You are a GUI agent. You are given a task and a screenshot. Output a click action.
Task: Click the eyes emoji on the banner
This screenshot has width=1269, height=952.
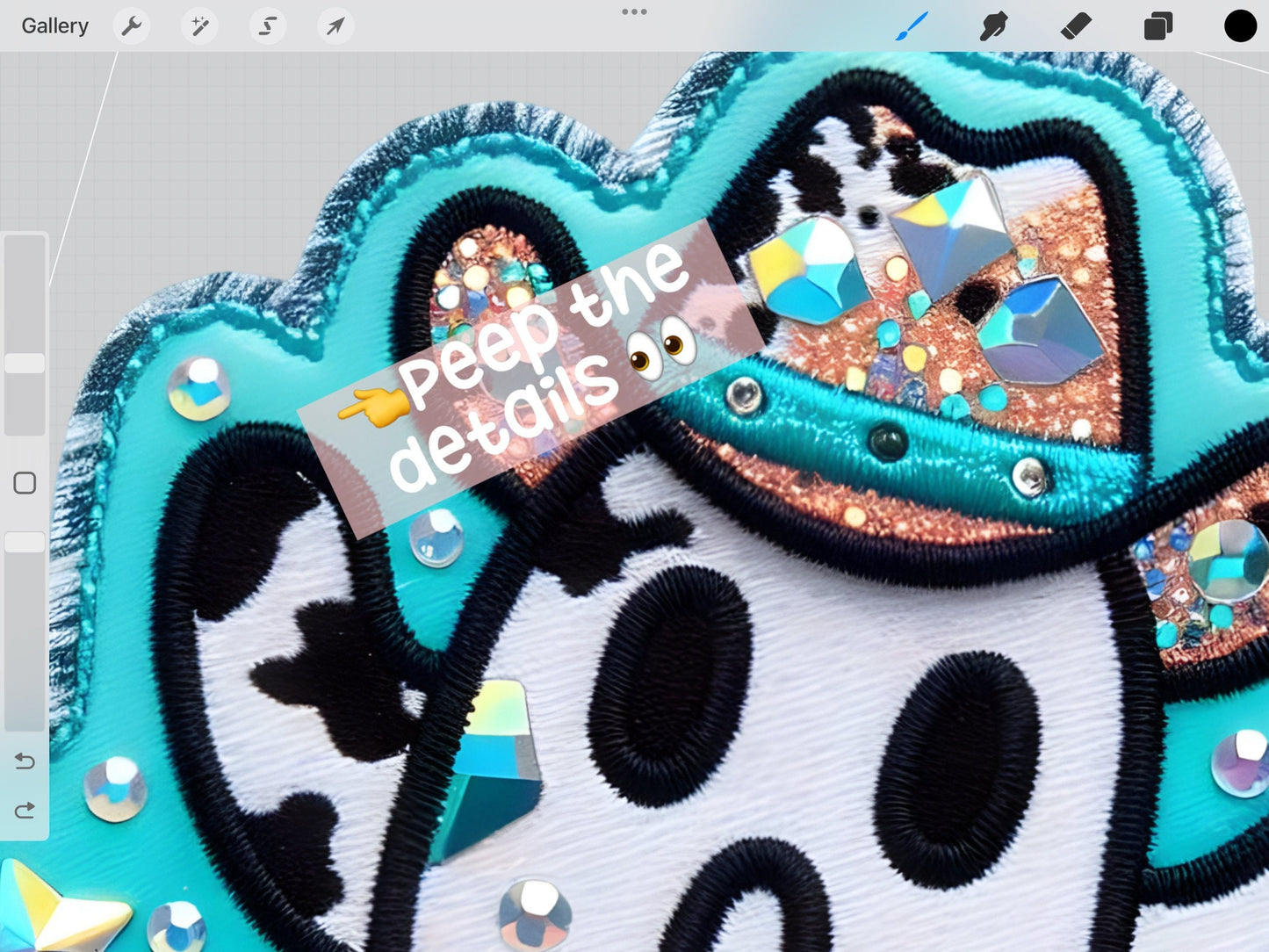tap(663, 350)
